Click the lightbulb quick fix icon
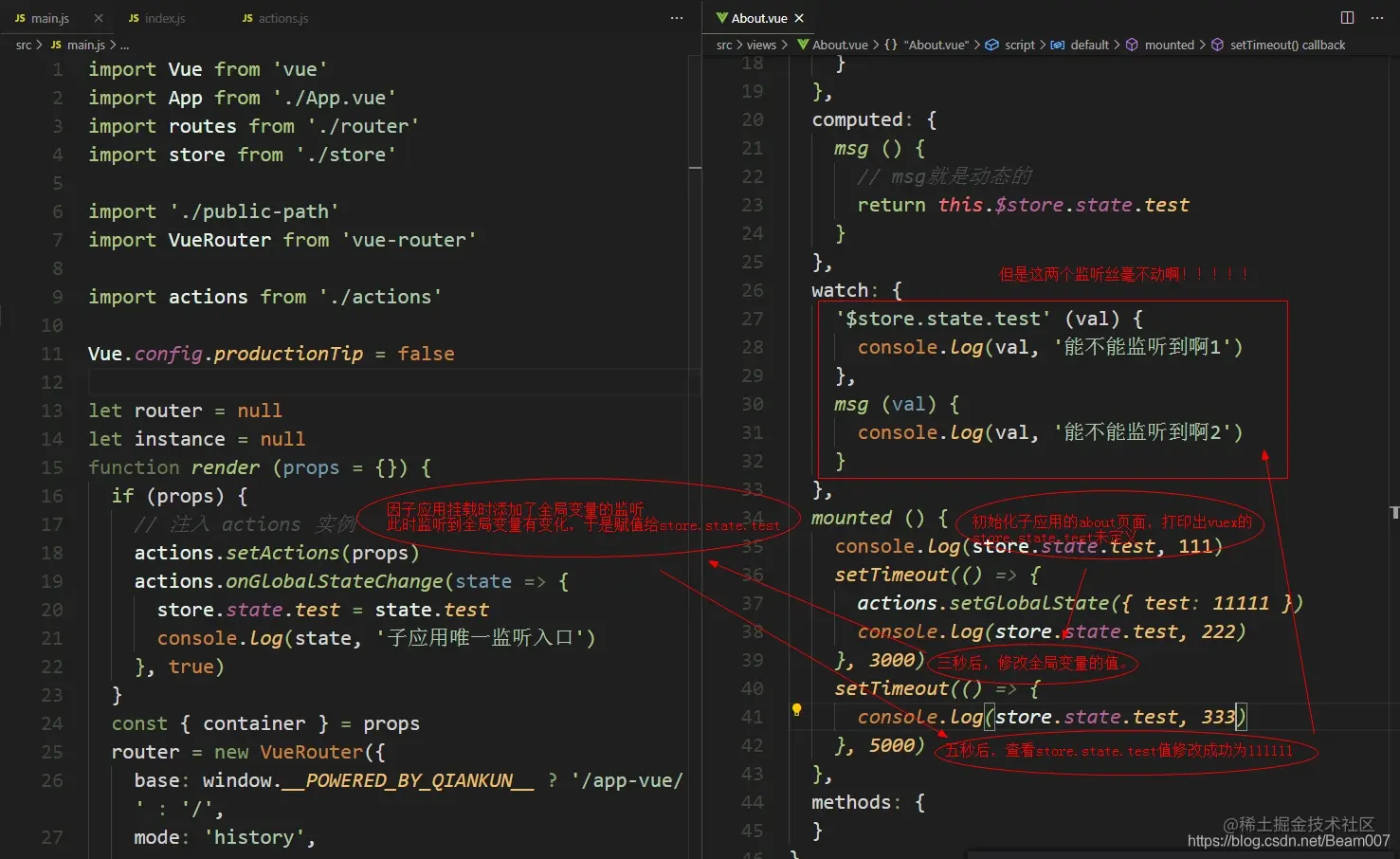 coord(796,710)
